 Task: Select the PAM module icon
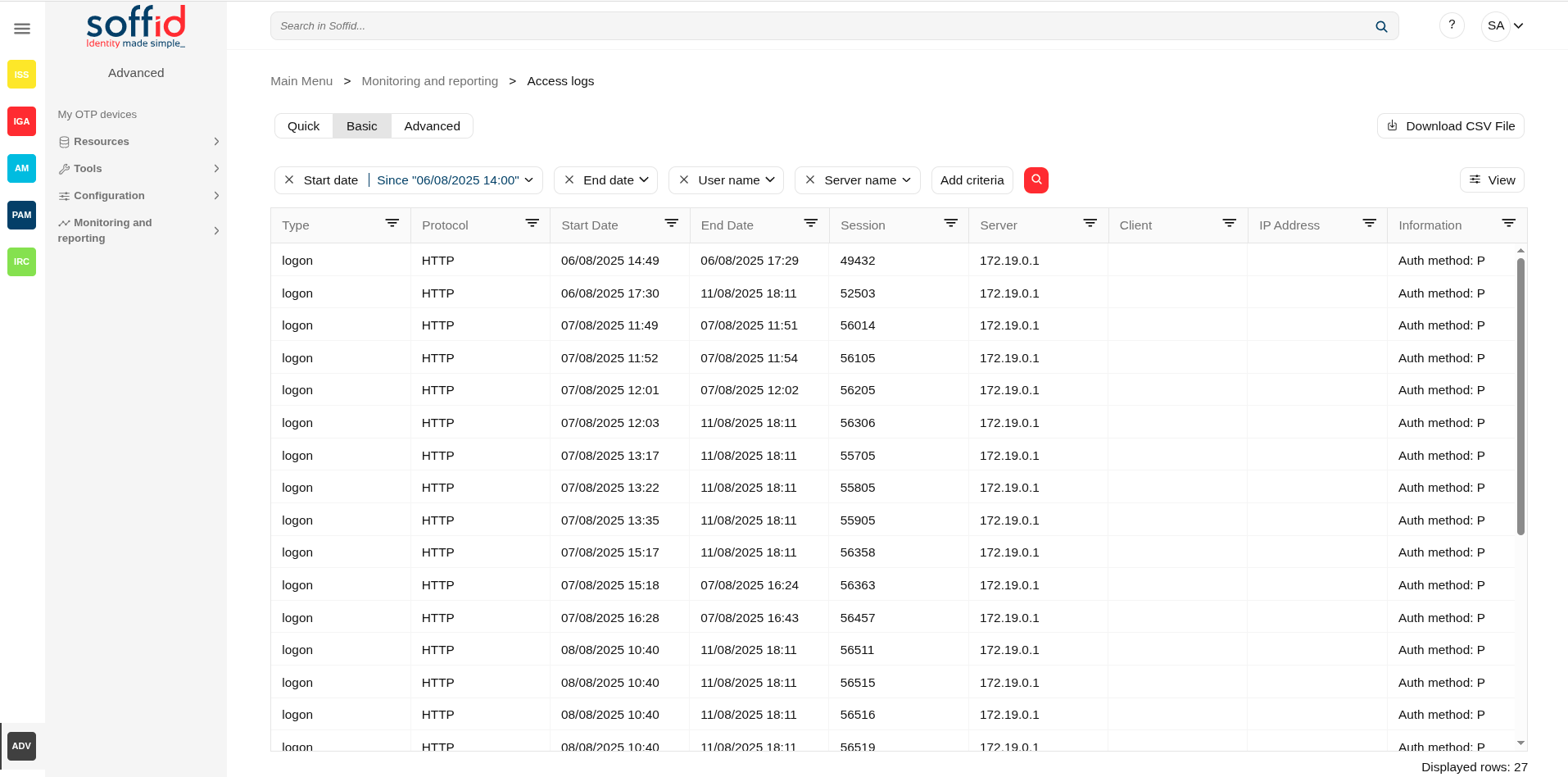pyautogui.click(x=21, y=215)
